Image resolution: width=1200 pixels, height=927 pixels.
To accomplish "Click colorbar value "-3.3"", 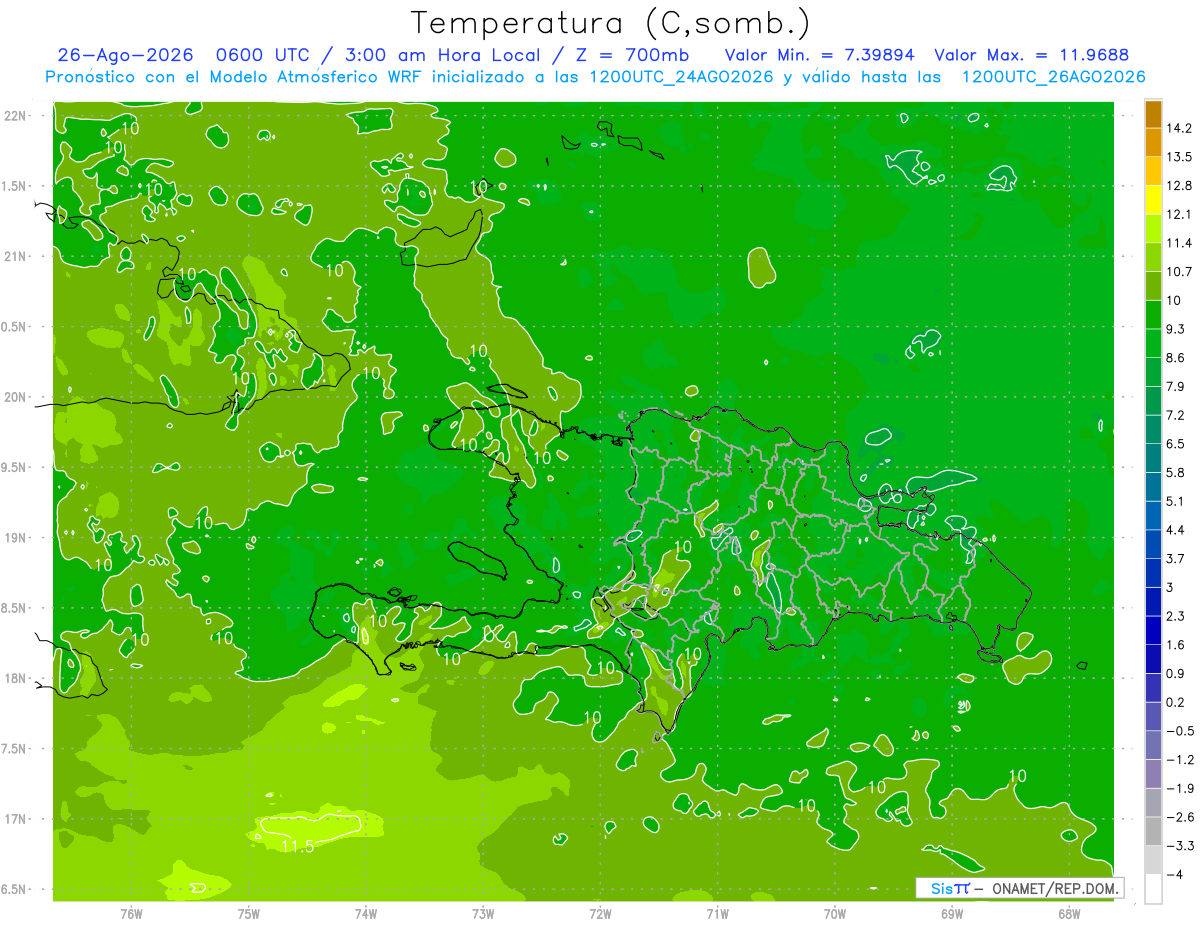I will (x=1180, y=846).
